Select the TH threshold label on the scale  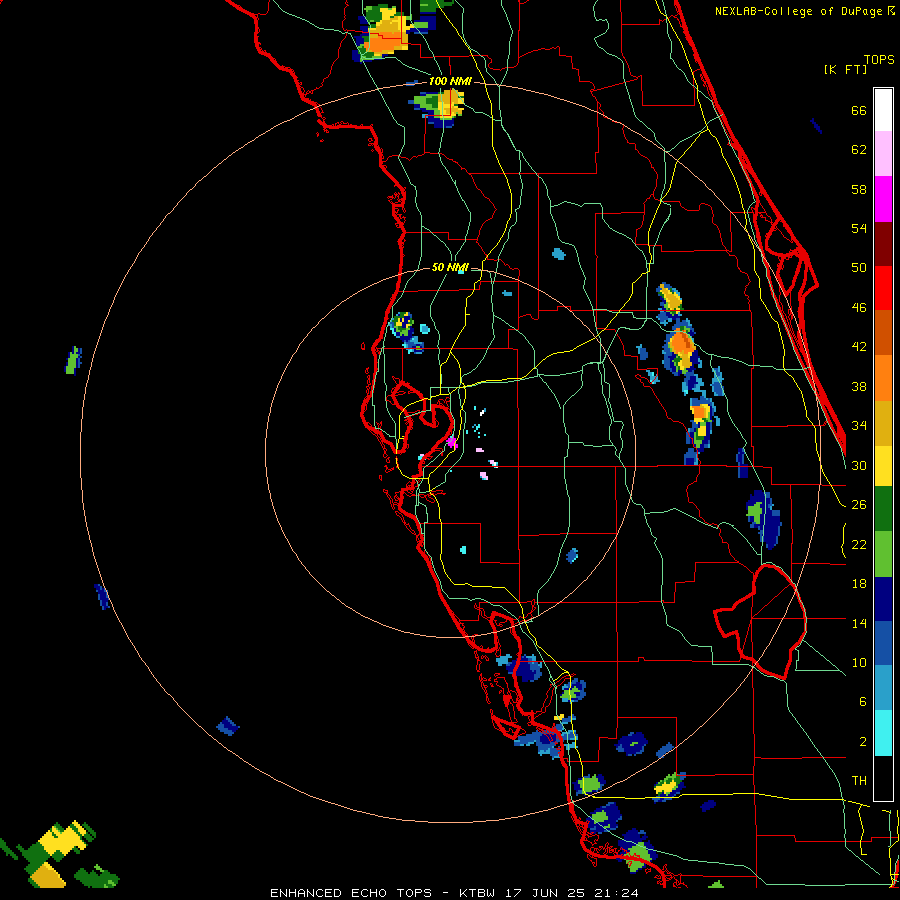point(859,781)
